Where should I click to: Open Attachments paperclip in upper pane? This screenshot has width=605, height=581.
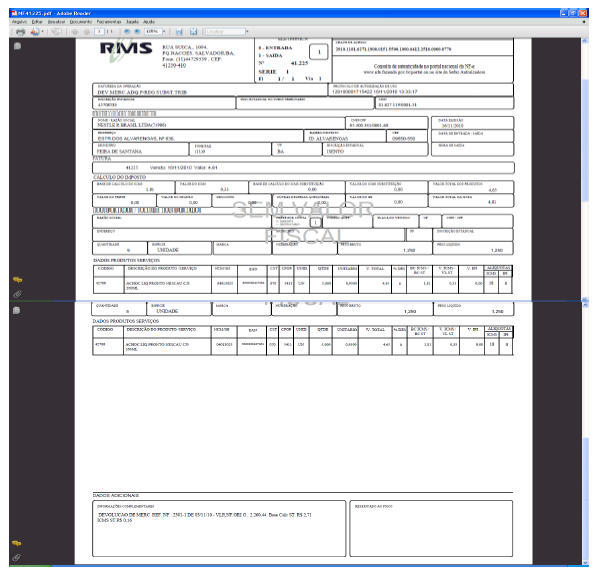pos(17,294)
